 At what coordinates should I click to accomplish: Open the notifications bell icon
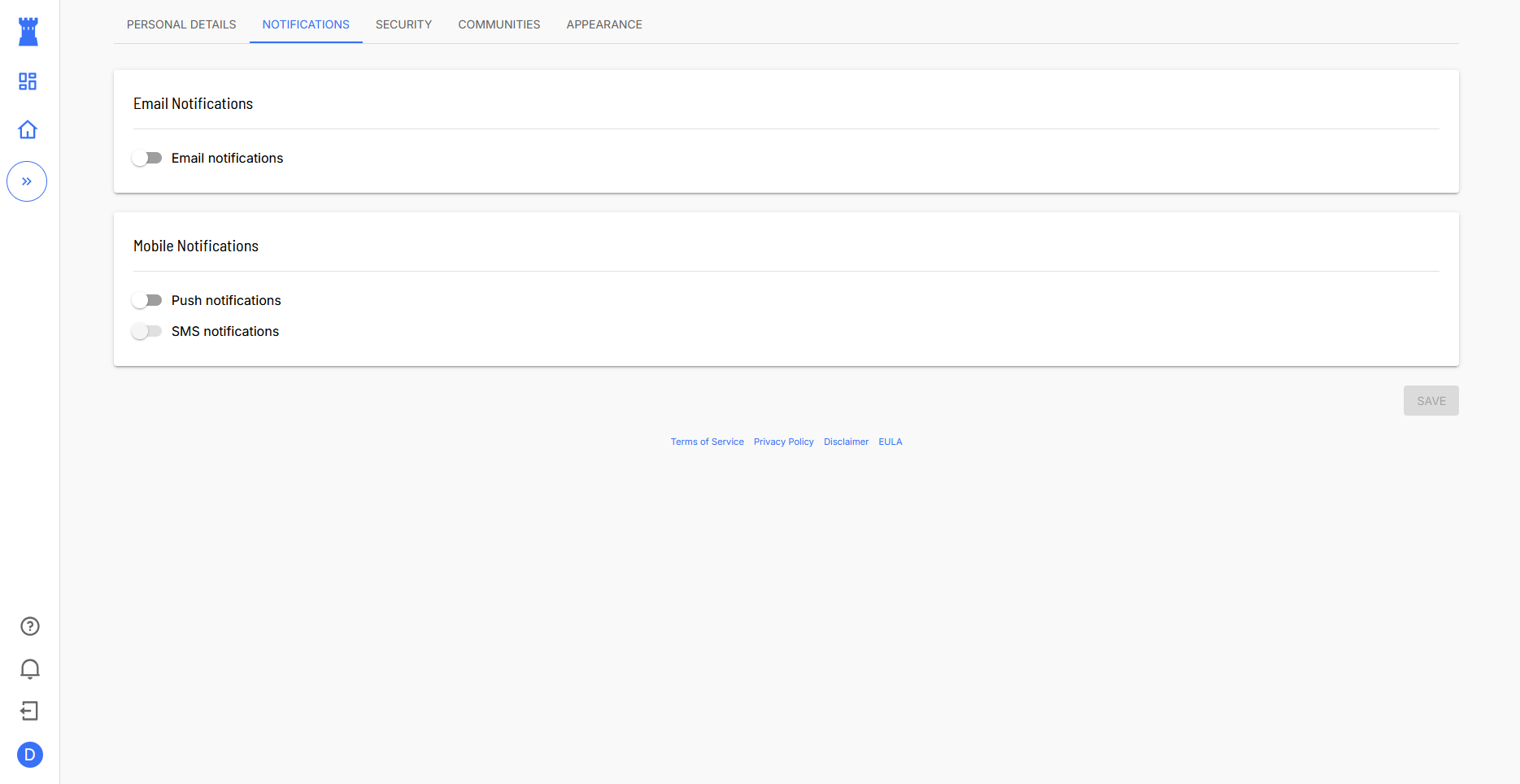(30, 669)
